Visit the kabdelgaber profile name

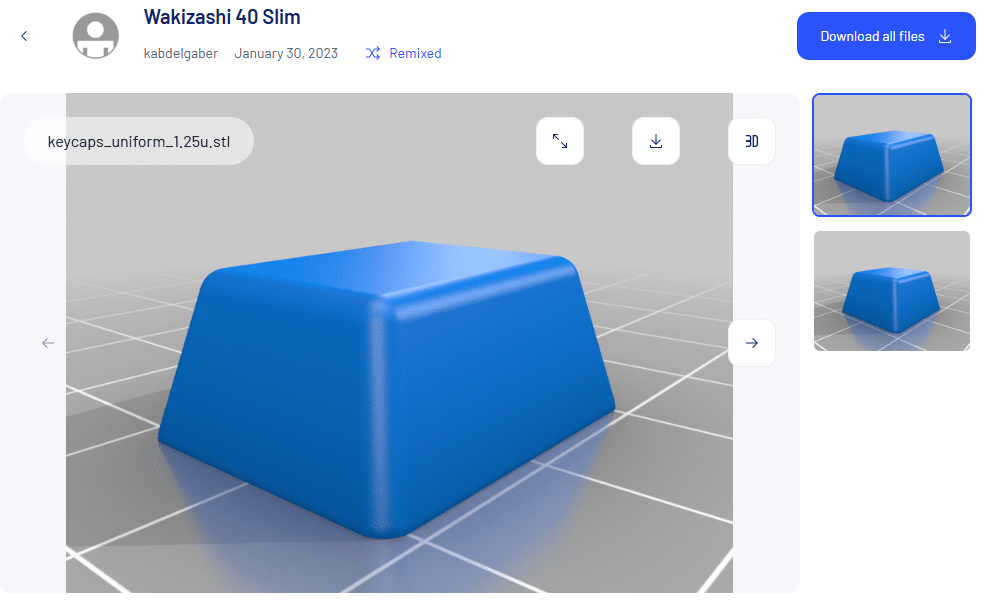coord(181,53)
